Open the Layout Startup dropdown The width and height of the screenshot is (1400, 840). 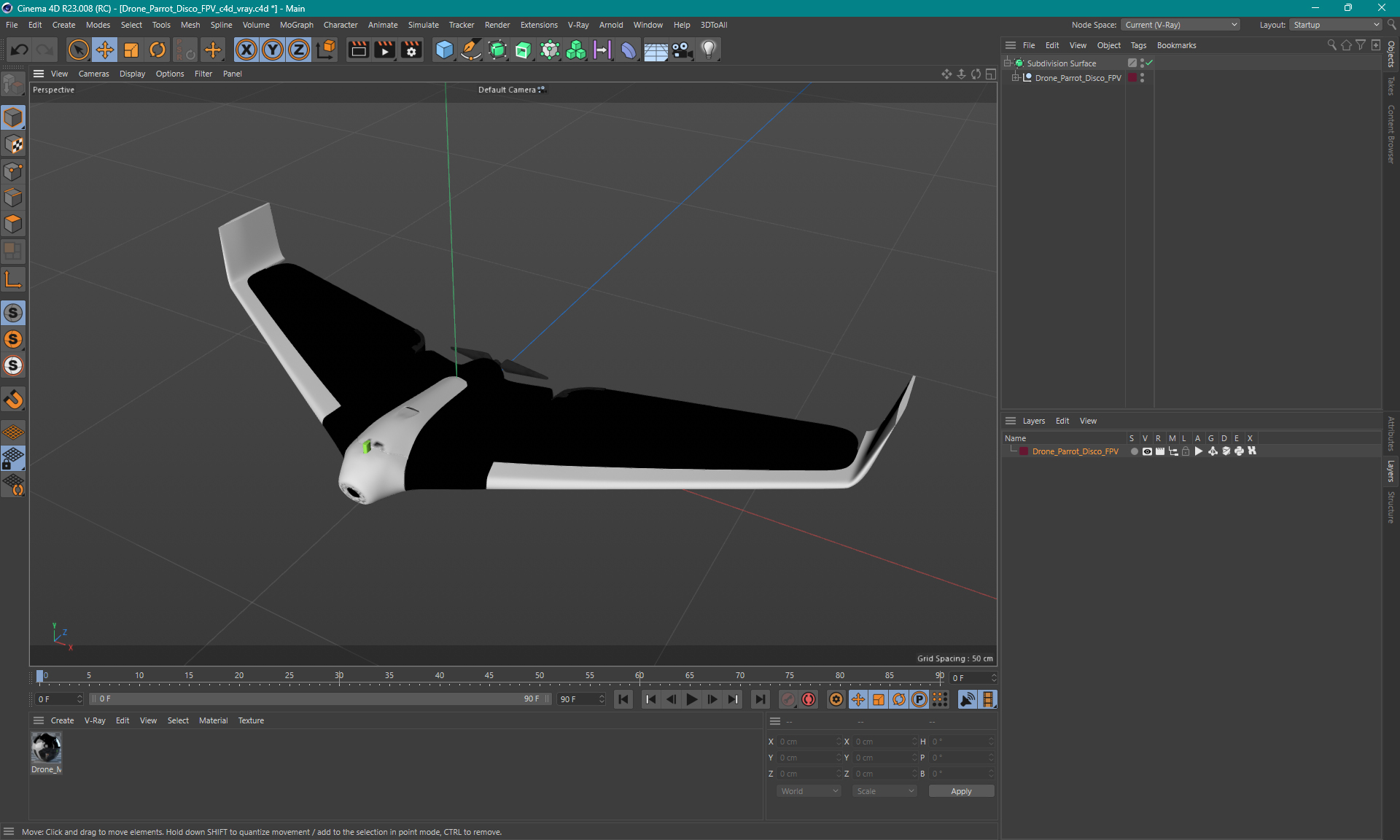[1336, 25]
